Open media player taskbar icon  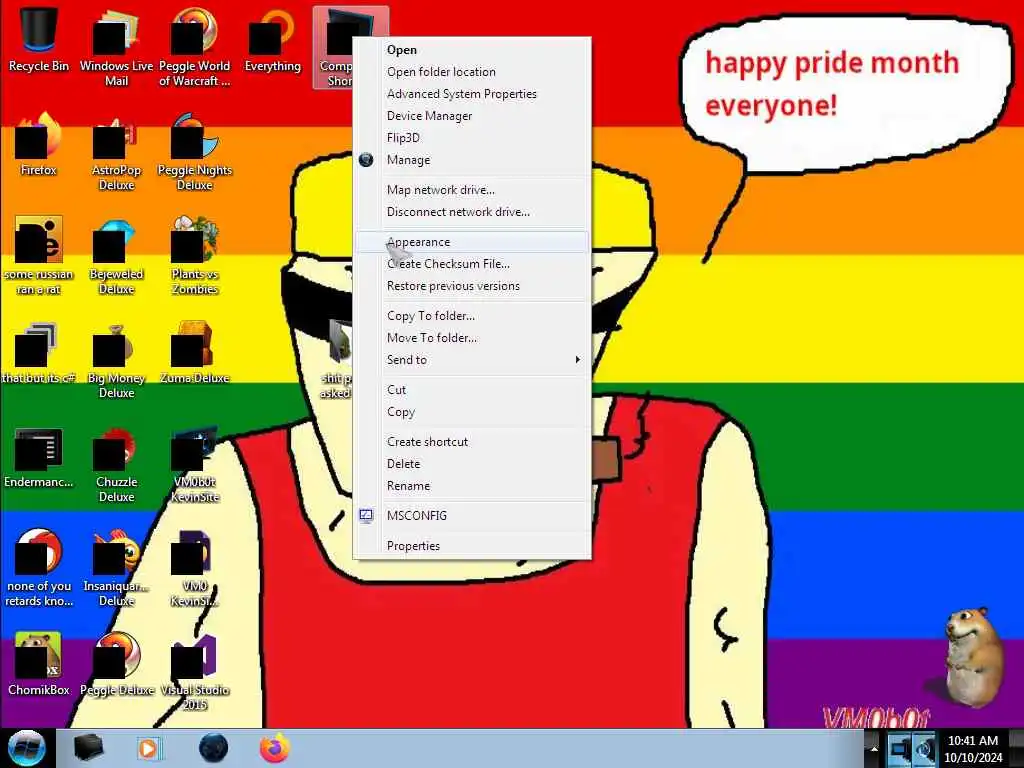coord(149,748)
